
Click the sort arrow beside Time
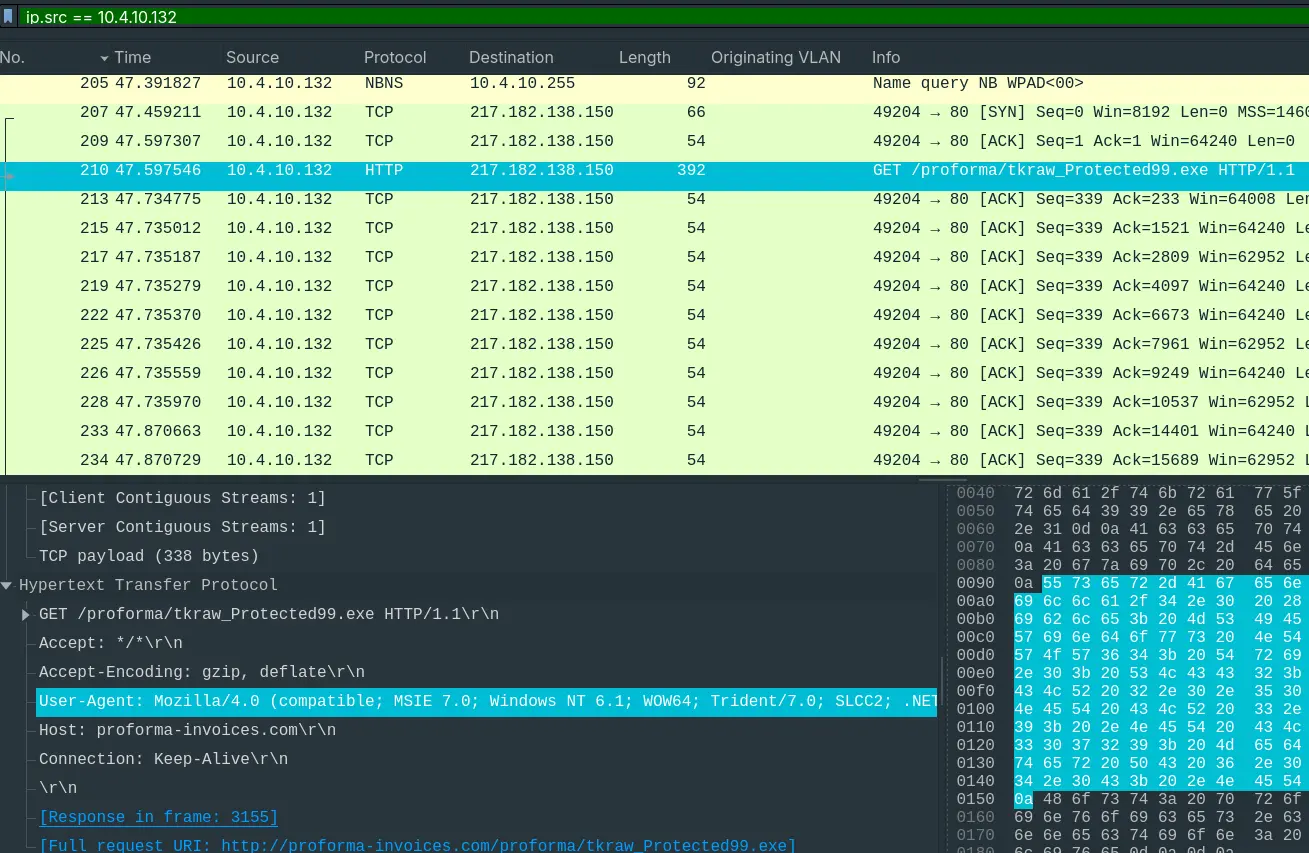104,58
